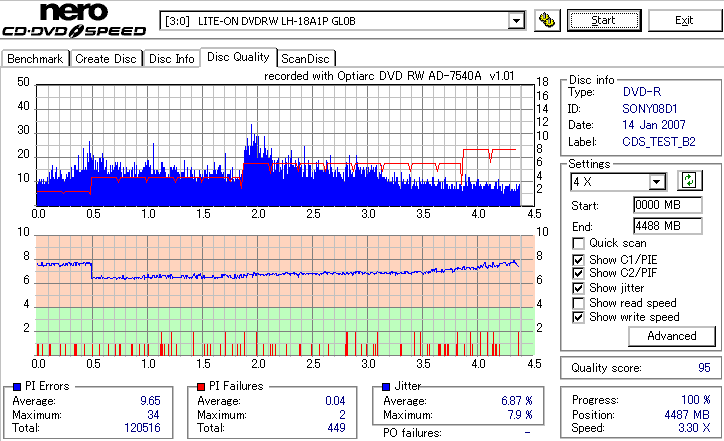Click the green refresh speed icon
Screen dimensions: 724x441
(x=689, y=181)
